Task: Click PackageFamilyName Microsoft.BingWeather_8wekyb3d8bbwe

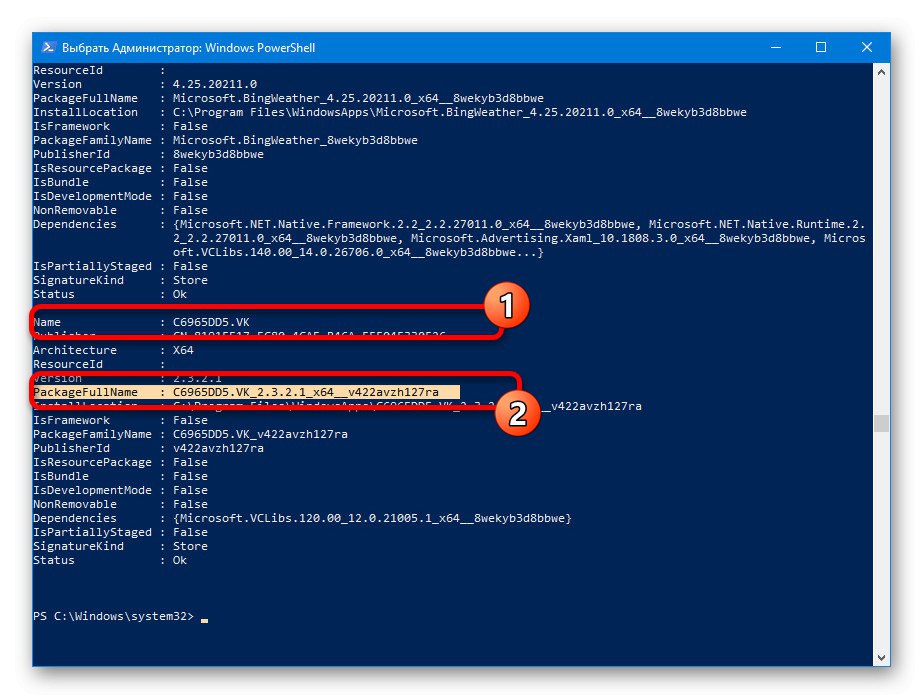Action: (295, 140)
